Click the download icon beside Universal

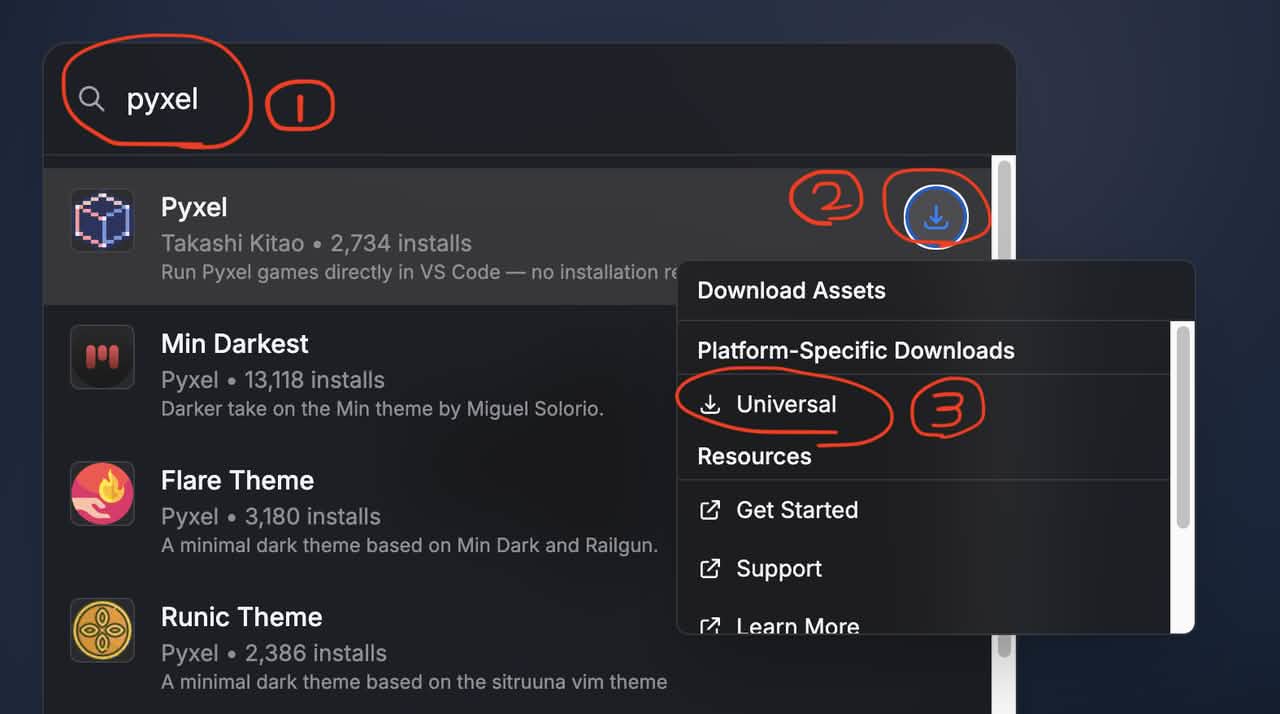[710, 404]
